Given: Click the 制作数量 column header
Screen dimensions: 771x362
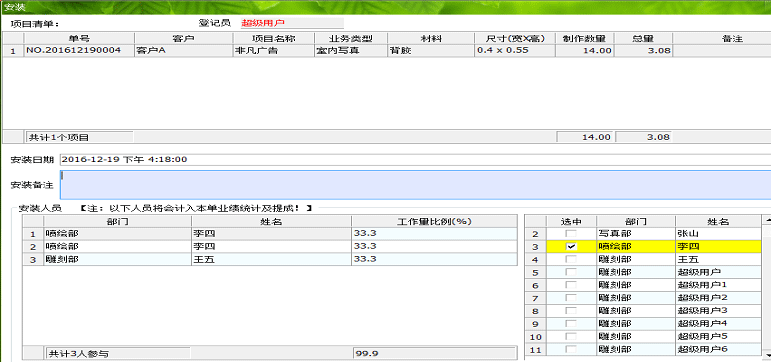Looking at the screenshot, I should point(584,38).
